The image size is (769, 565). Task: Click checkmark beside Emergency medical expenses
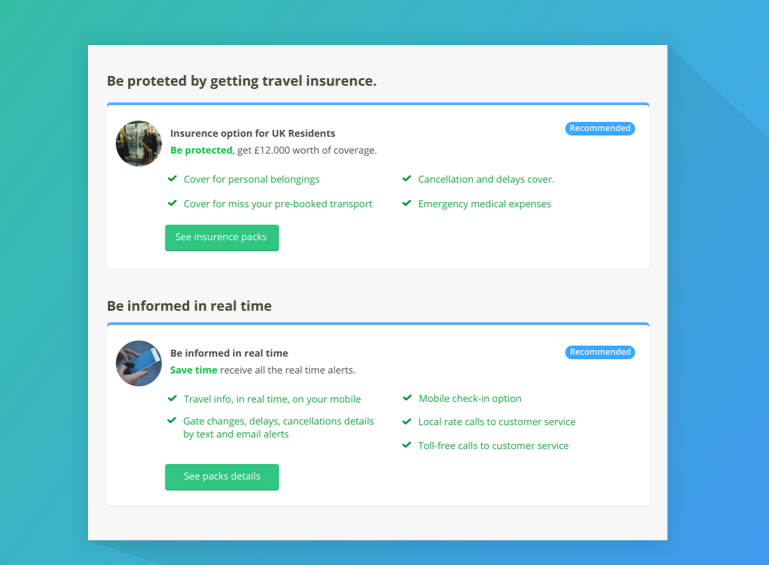407,203
